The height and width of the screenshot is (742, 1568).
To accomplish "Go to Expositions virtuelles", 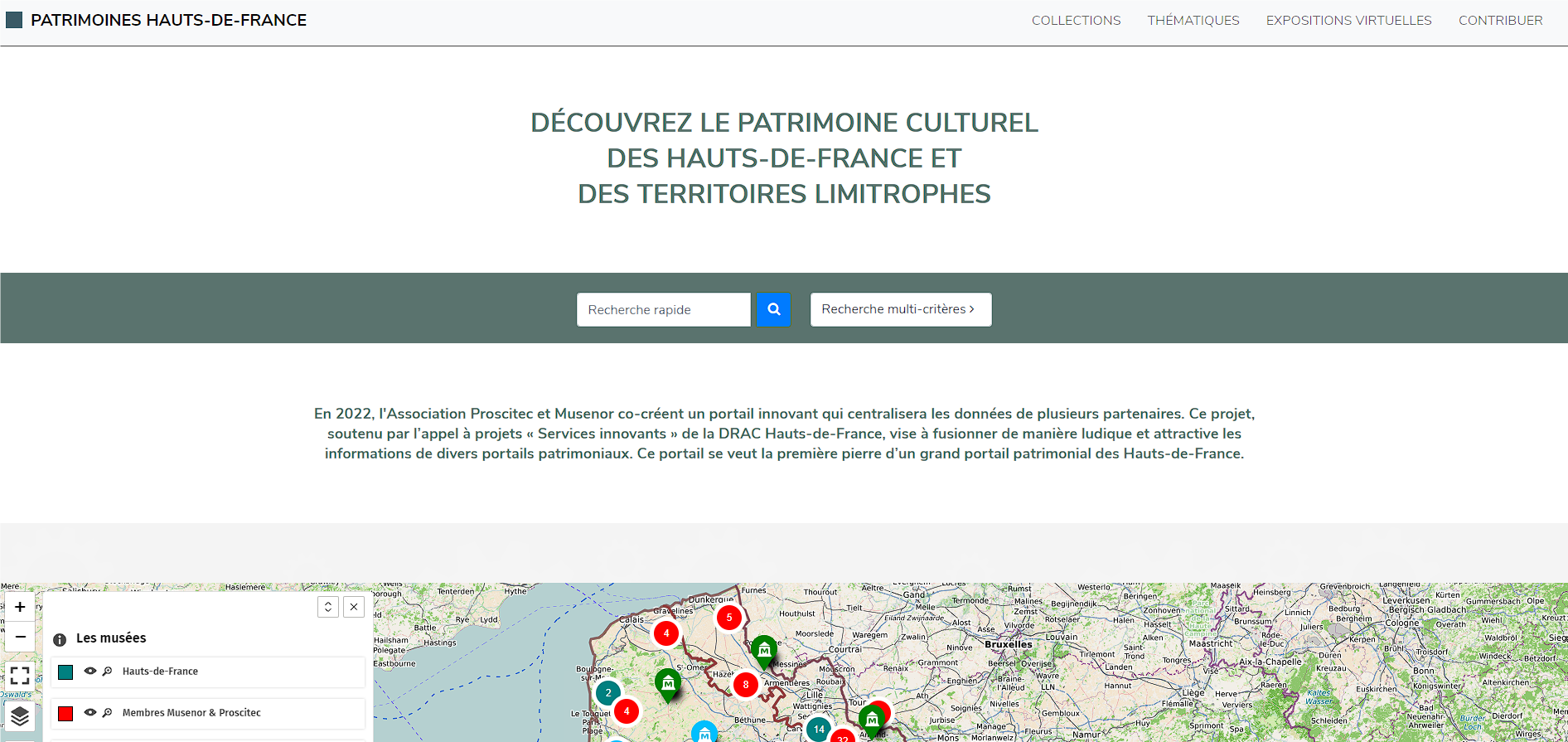I will tap(1348, 21).
